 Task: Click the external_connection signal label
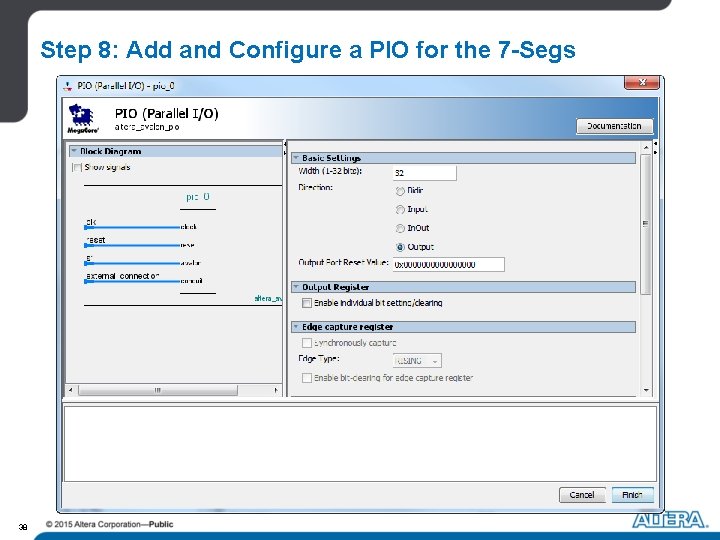coord(123,276)
